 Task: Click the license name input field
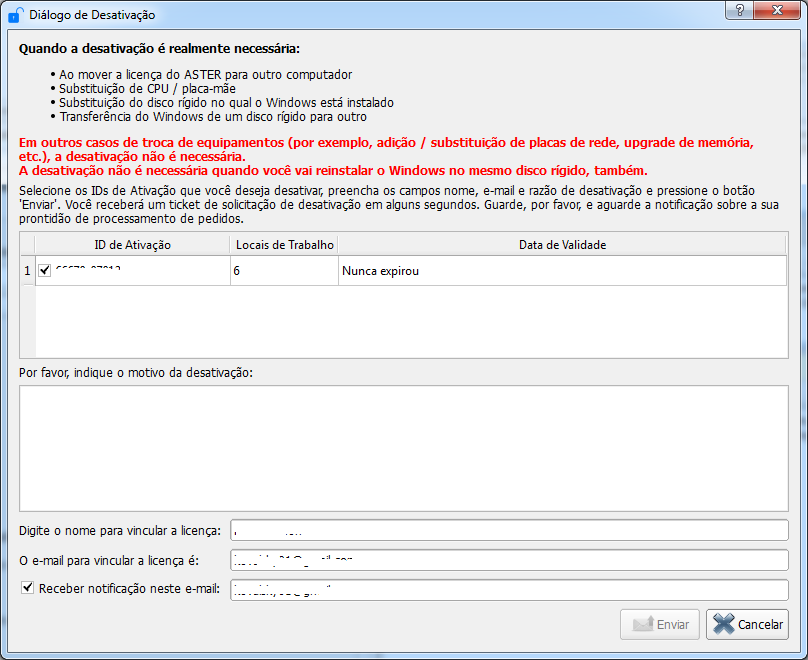coord(509,530)
